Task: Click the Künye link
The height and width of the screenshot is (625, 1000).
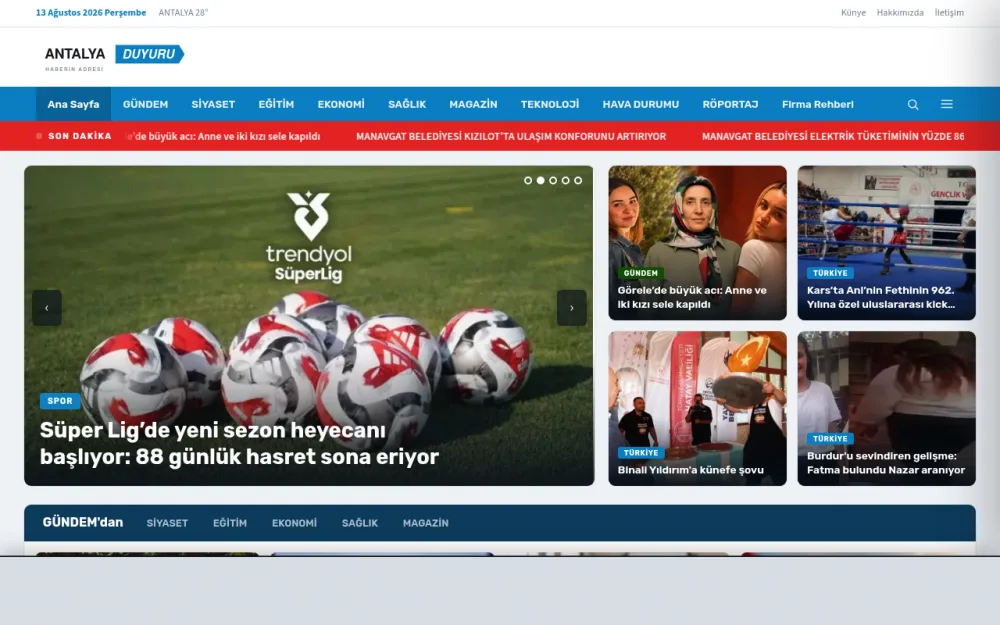Action: [853, 13]
